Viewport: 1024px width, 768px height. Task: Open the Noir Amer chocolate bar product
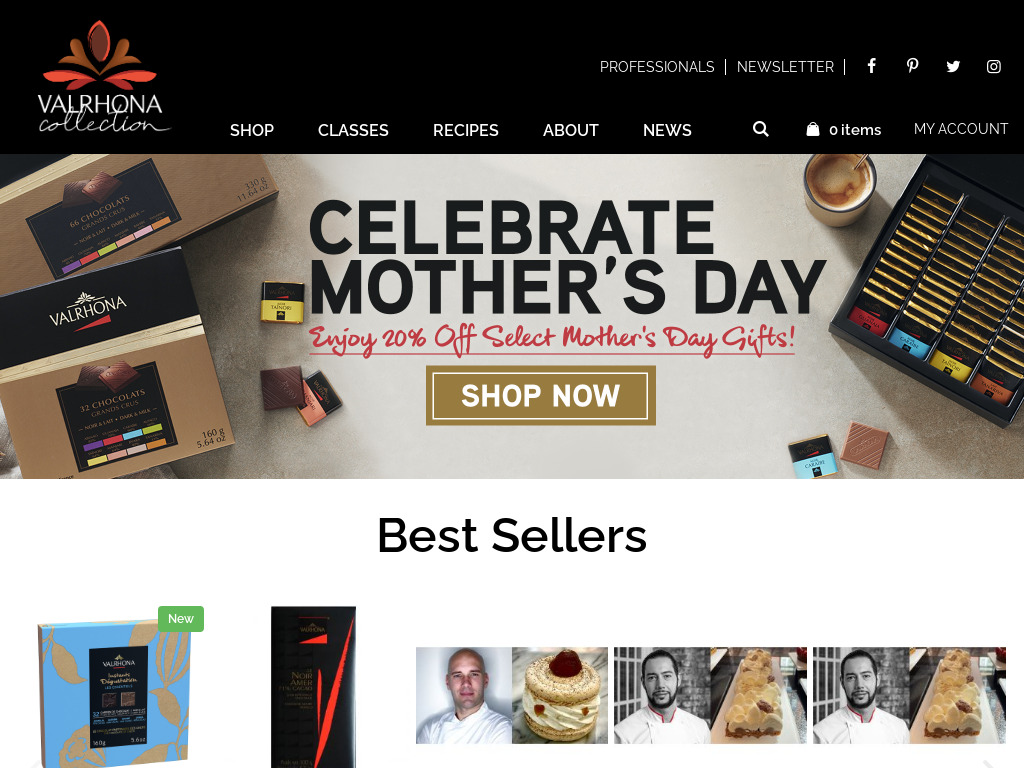click(x=313, y=687)
